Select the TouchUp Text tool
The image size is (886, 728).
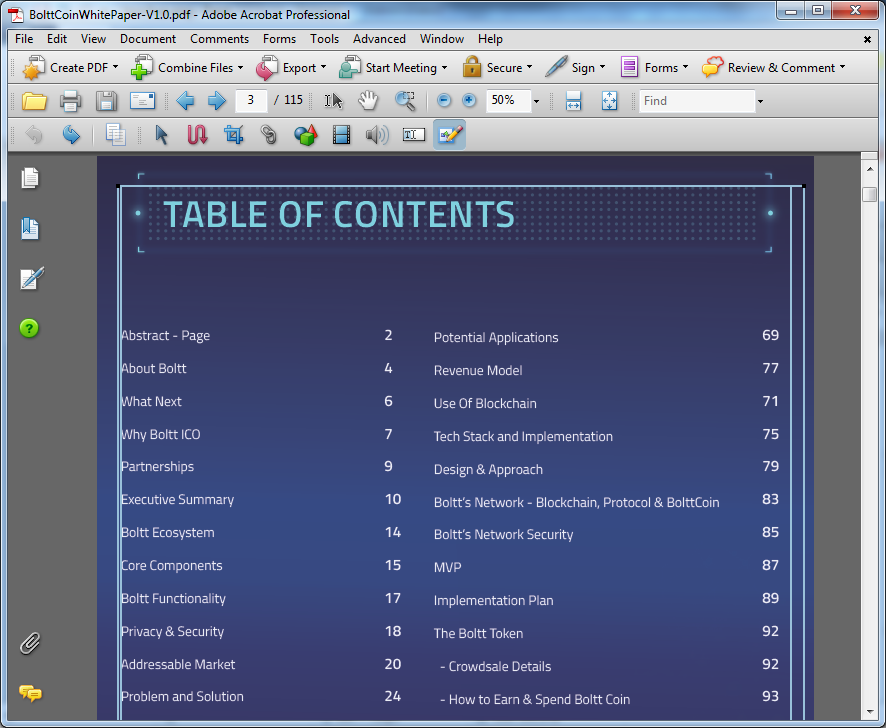point(414,135)
